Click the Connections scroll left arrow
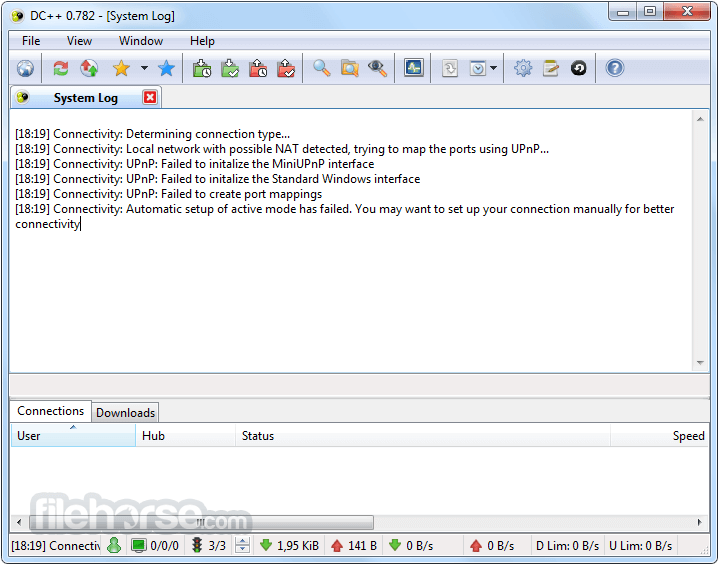Screen dimensions: 719x565 click(19, 522)
